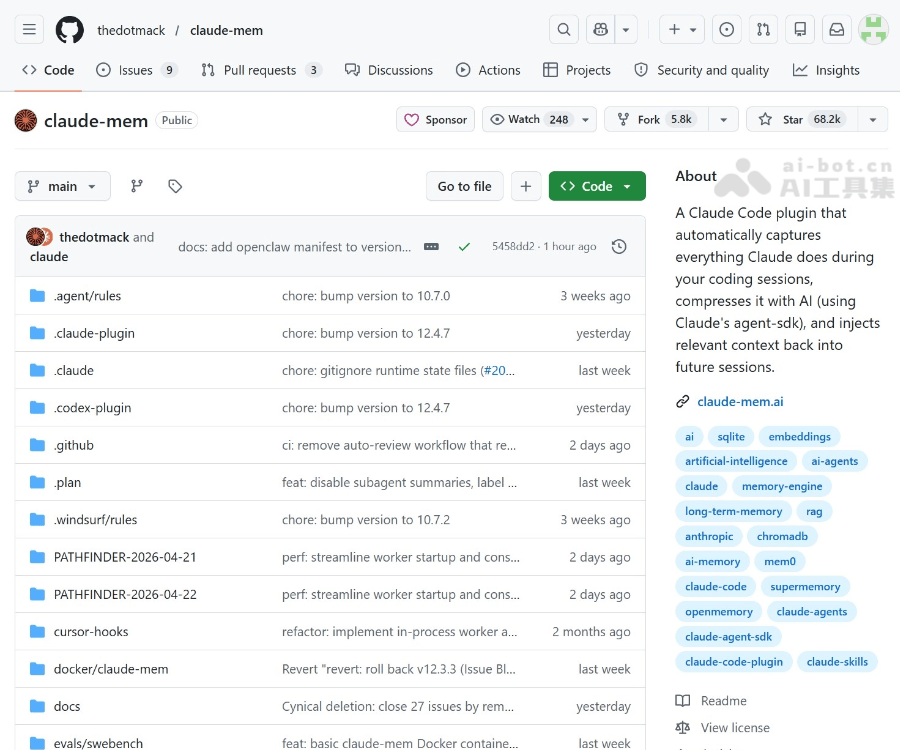Open the View license link
900x750 pixels.
pos(735,728)
